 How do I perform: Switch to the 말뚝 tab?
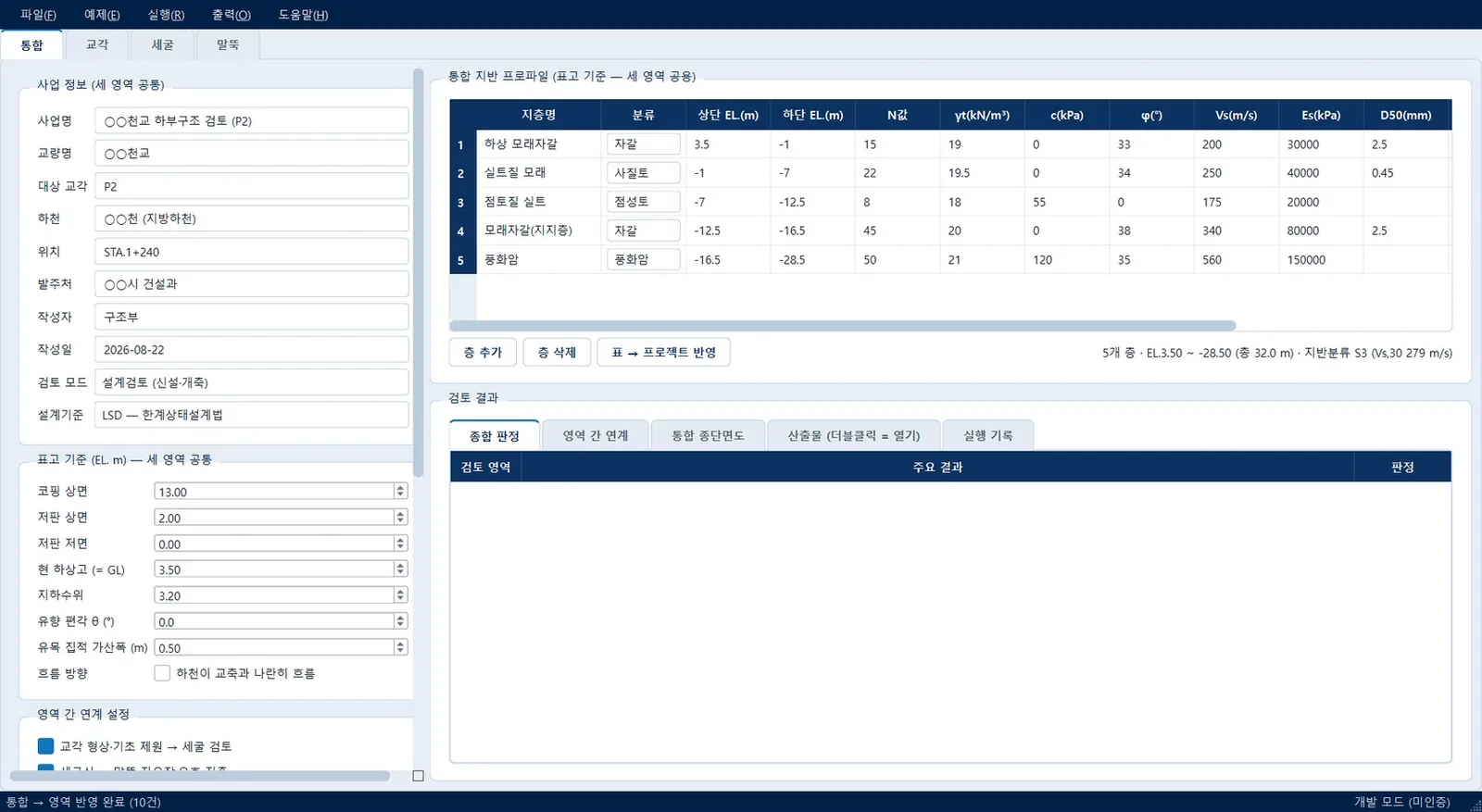click(x=228, y=44)
